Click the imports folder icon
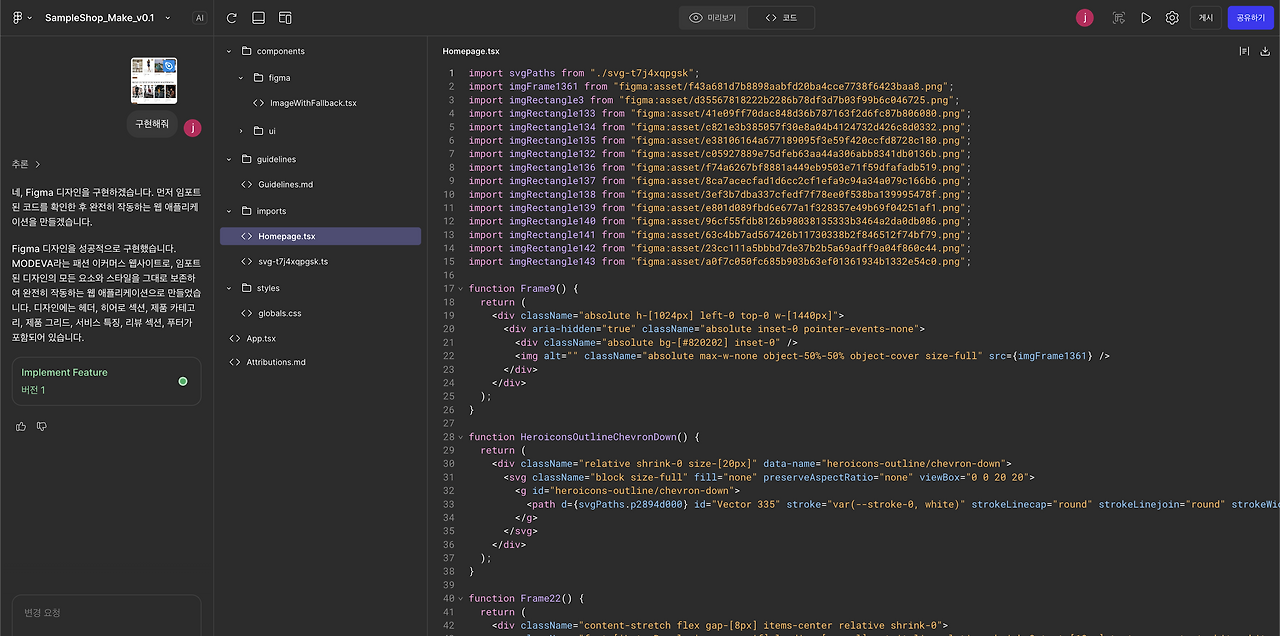This screenshot has height=636, width=1280. (x=246, y=211)
